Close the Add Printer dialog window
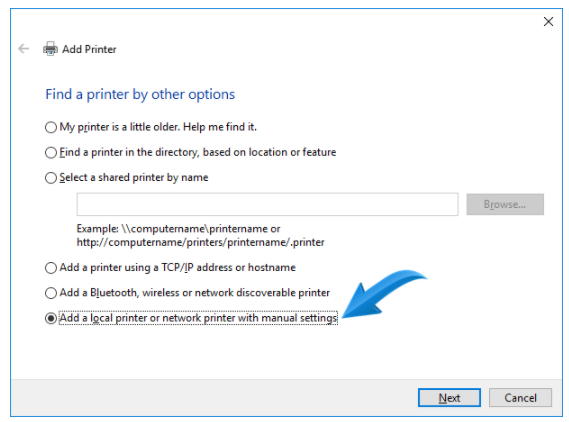This screenshot has width=569, height=422. (x=548, y=22)
